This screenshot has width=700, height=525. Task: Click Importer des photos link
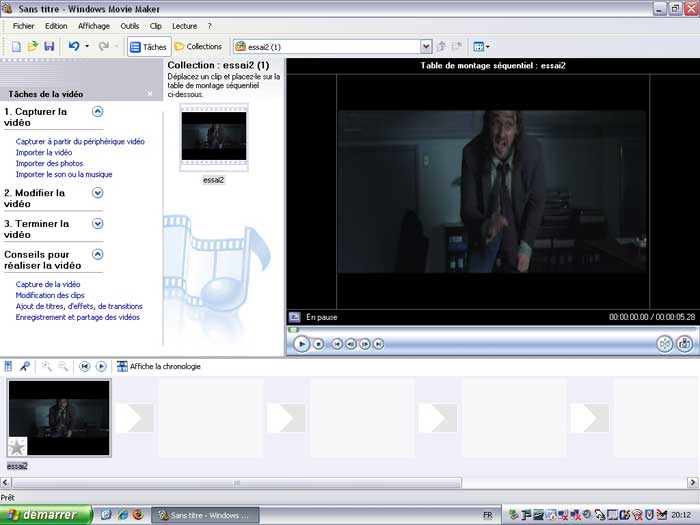coord(50,163)
